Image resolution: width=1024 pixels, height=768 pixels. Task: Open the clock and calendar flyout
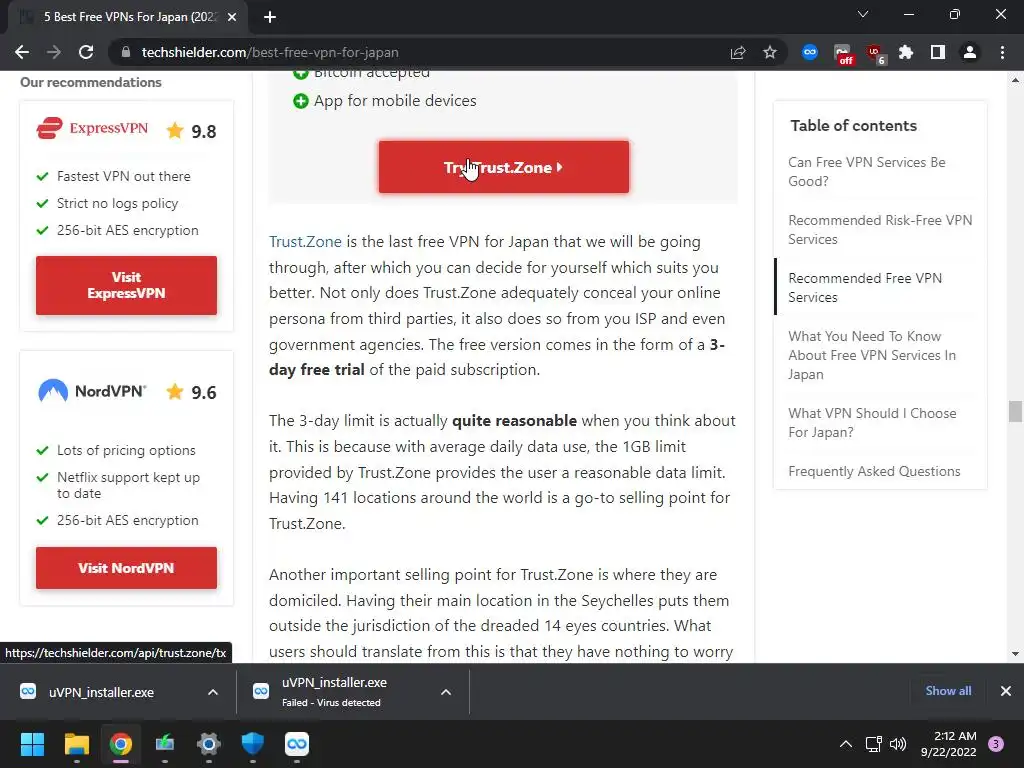[948, 744]
